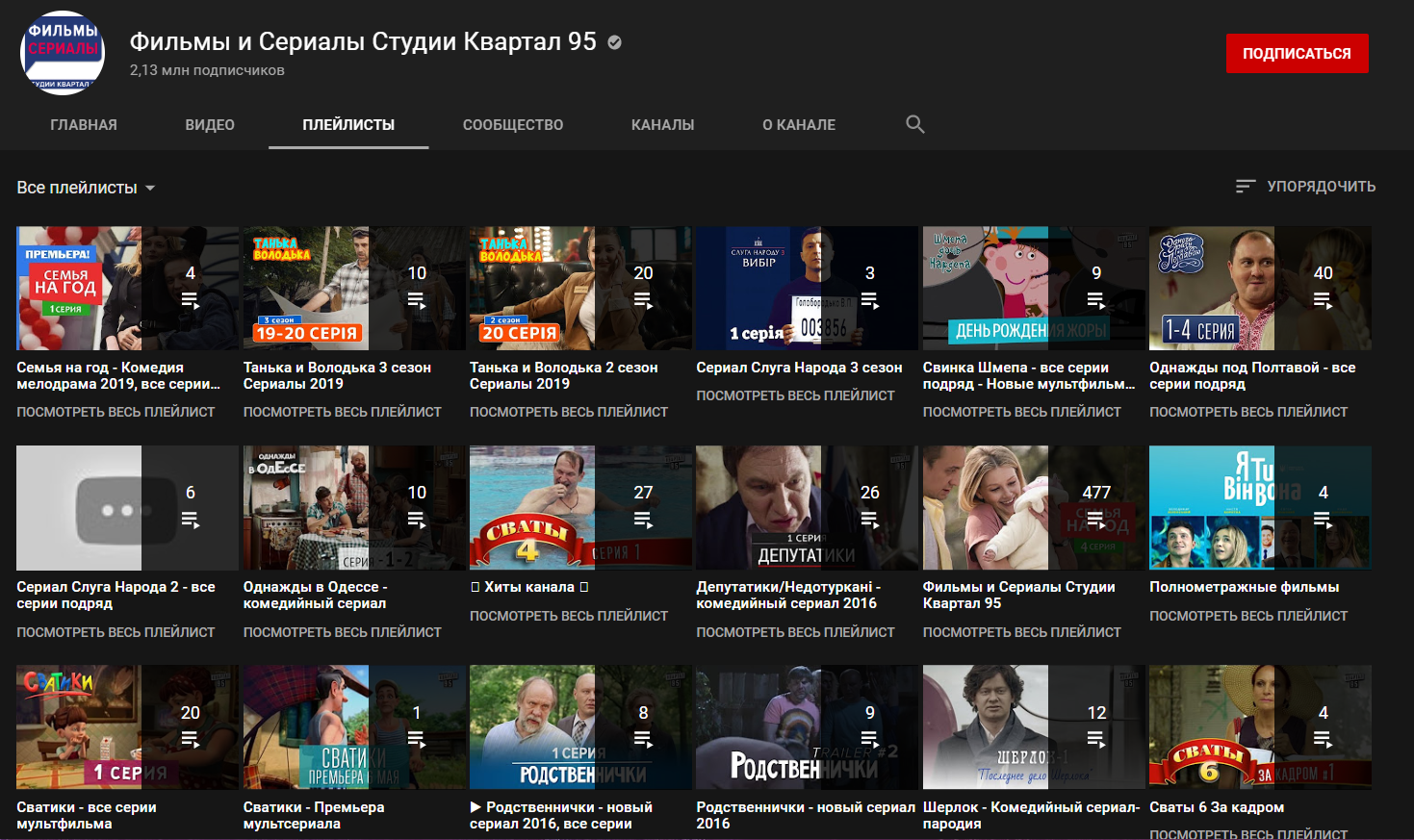Click the Квартал 95 channel avatar
The image size is (1414, 840).
coord(63,54)
